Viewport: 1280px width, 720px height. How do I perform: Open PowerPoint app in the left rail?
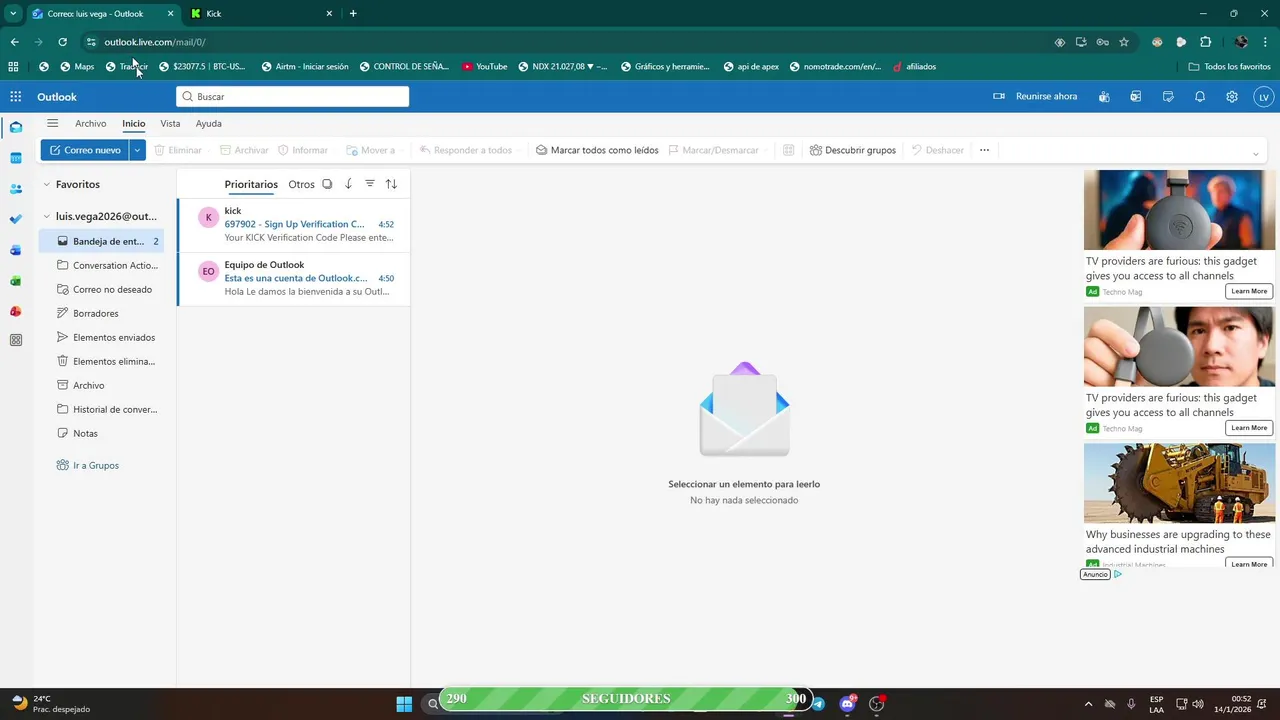(15, 311)
